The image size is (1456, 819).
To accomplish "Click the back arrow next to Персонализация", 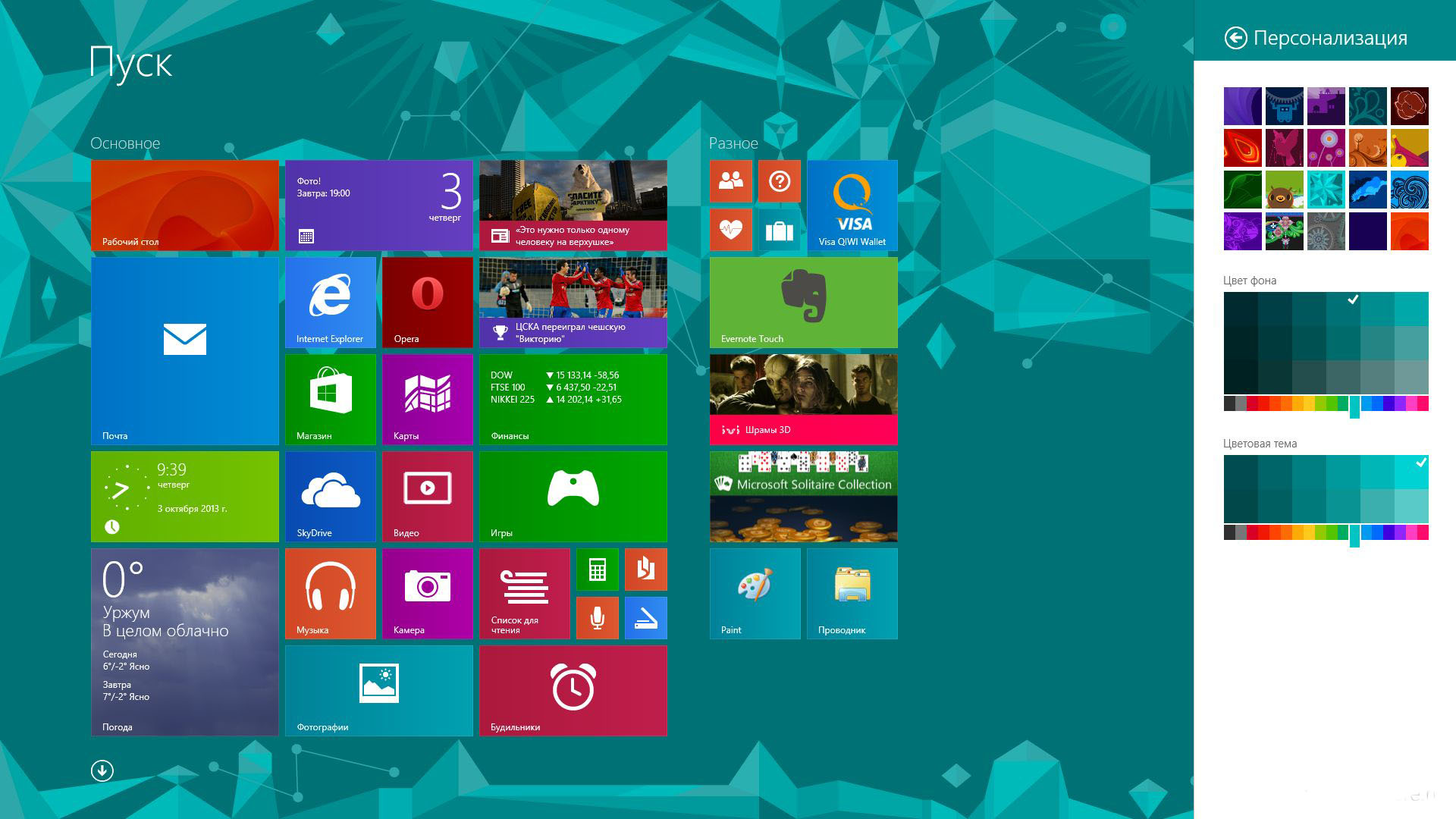I will pos(1235,38).
